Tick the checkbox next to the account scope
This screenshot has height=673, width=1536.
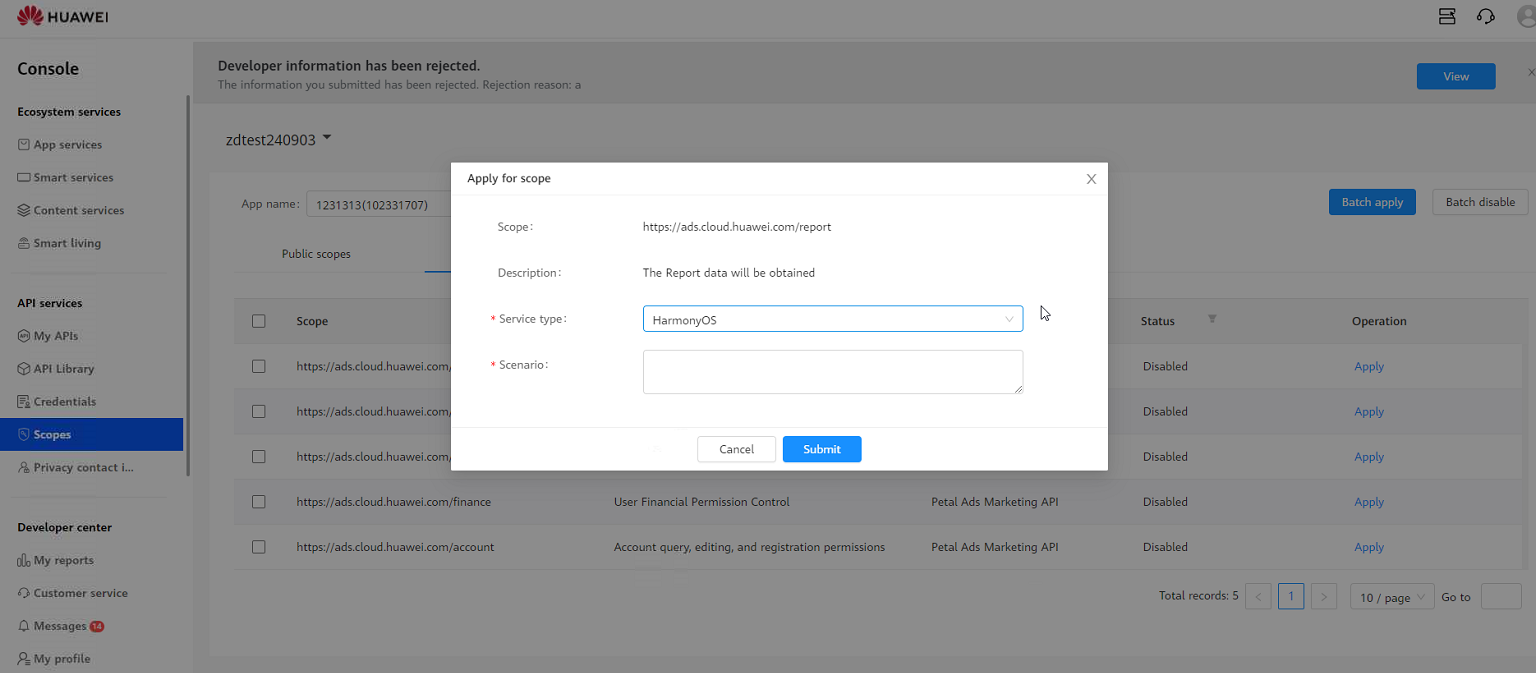(x=259, y=547)
